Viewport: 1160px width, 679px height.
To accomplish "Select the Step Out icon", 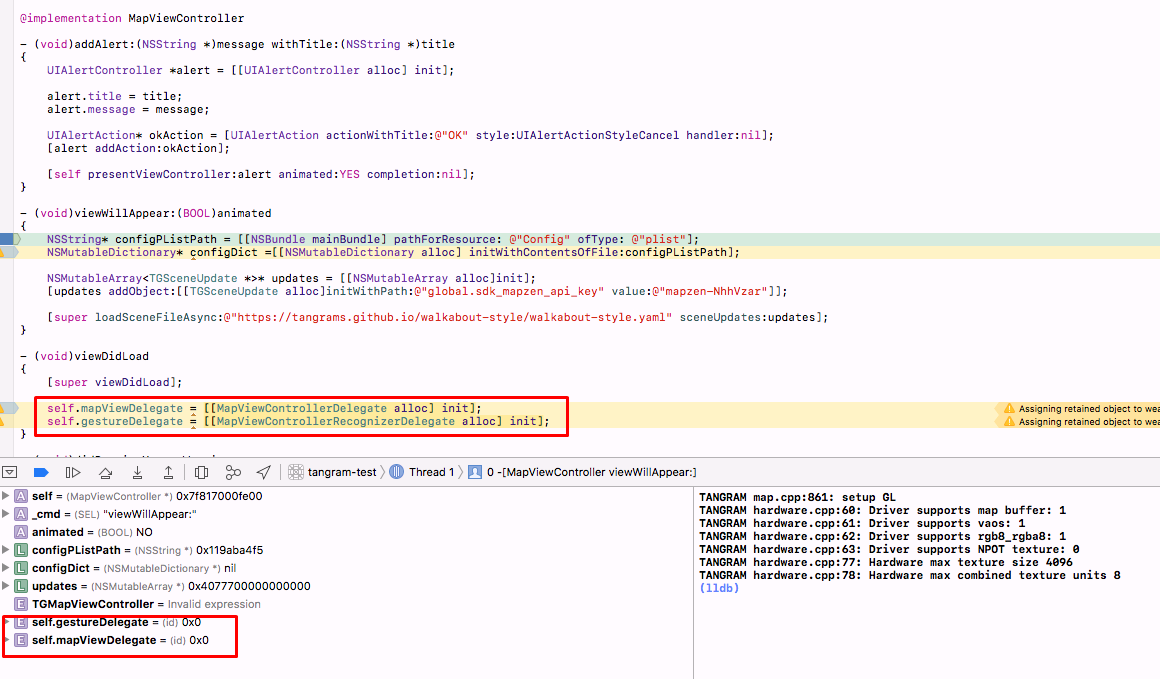I will click(x=168, y=471).
